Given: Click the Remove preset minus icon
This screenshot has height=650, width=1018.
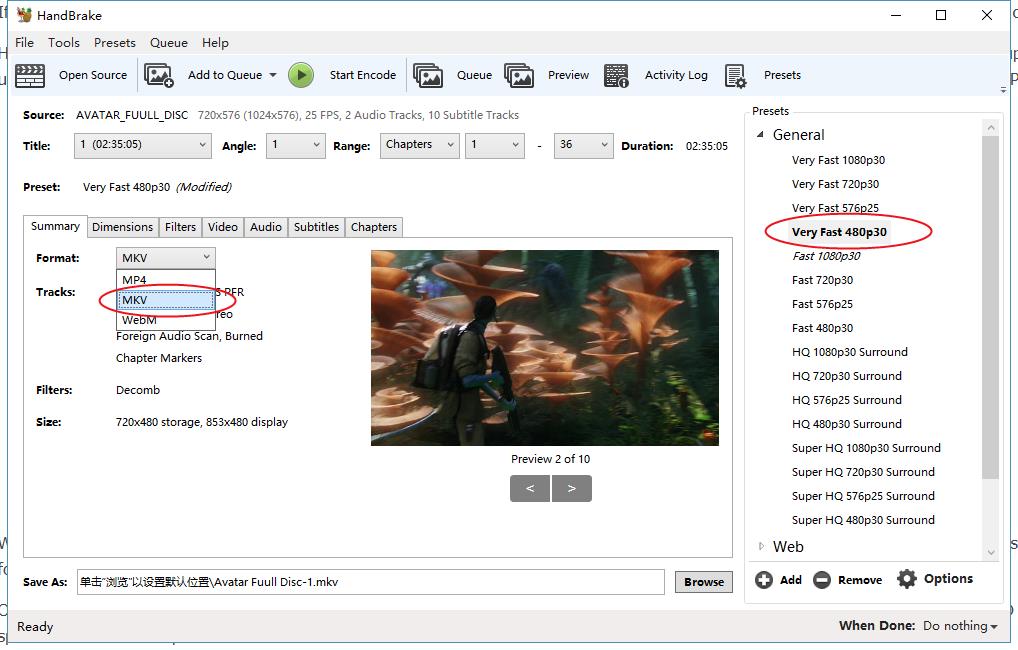Looking at the screenshot, I should coord(822,580).
